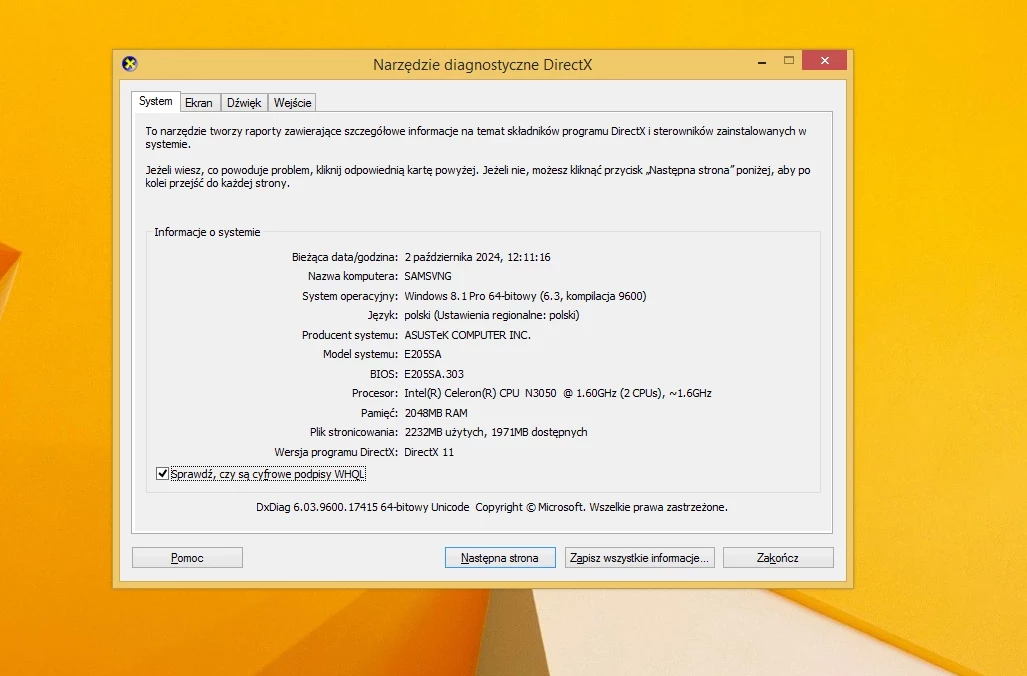Close the DirectX diagnostic tool window
This screenshot has height=676, width=1027.
click(x=825, y=60)
